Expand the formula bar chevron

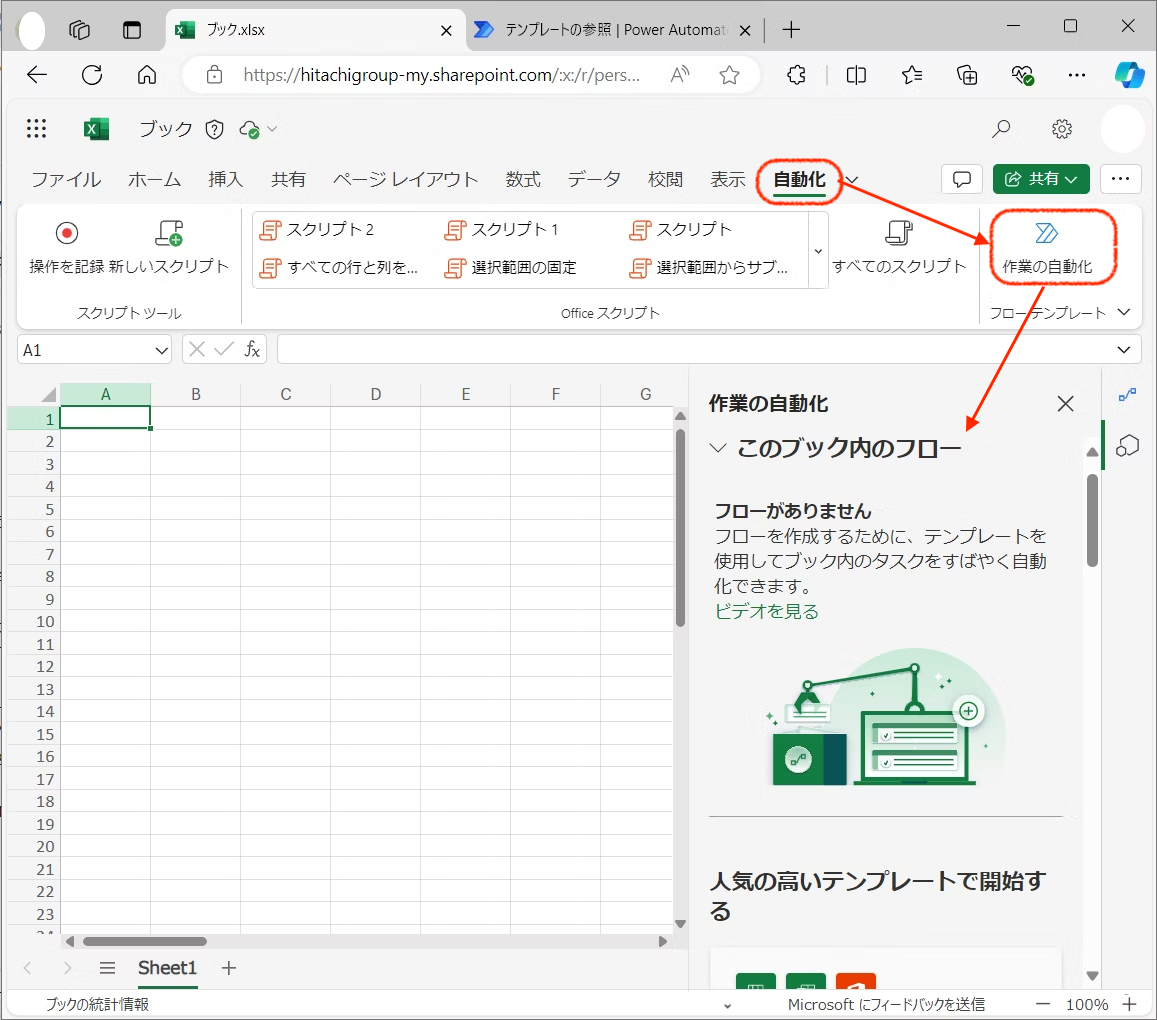click(1123, 350)
